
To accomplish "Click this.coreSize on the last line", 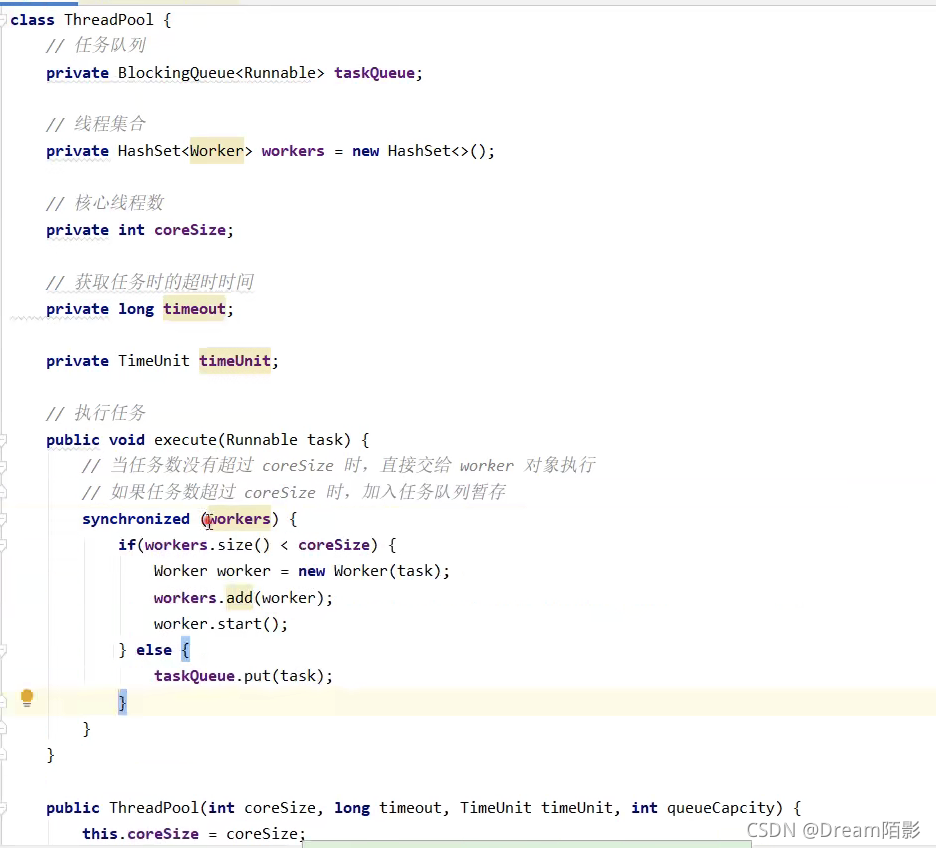I will tap(140, 834).
